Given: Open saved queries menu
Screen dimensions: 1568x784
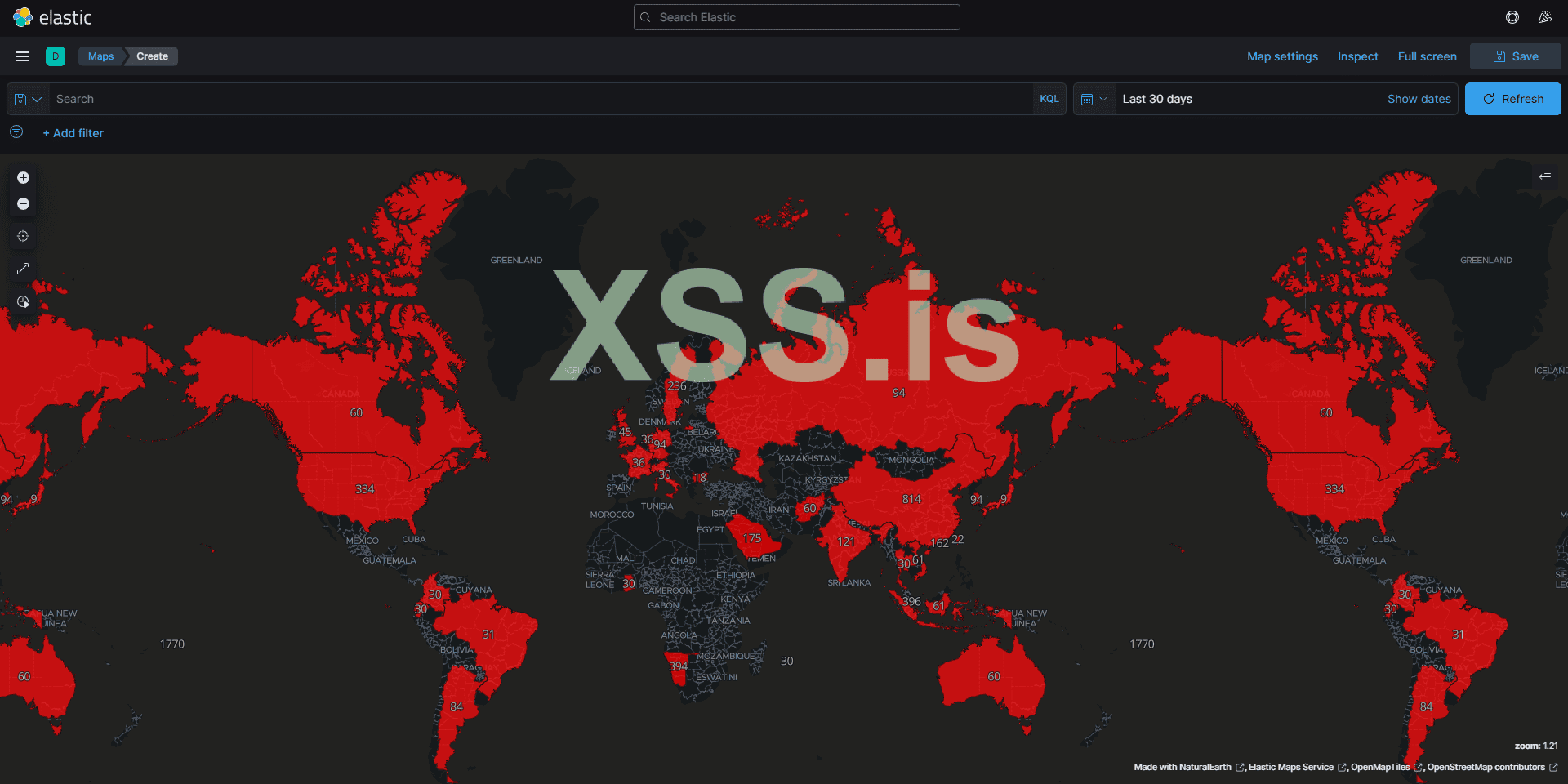Looking at the screenshot, I should (x=29, y=99).
